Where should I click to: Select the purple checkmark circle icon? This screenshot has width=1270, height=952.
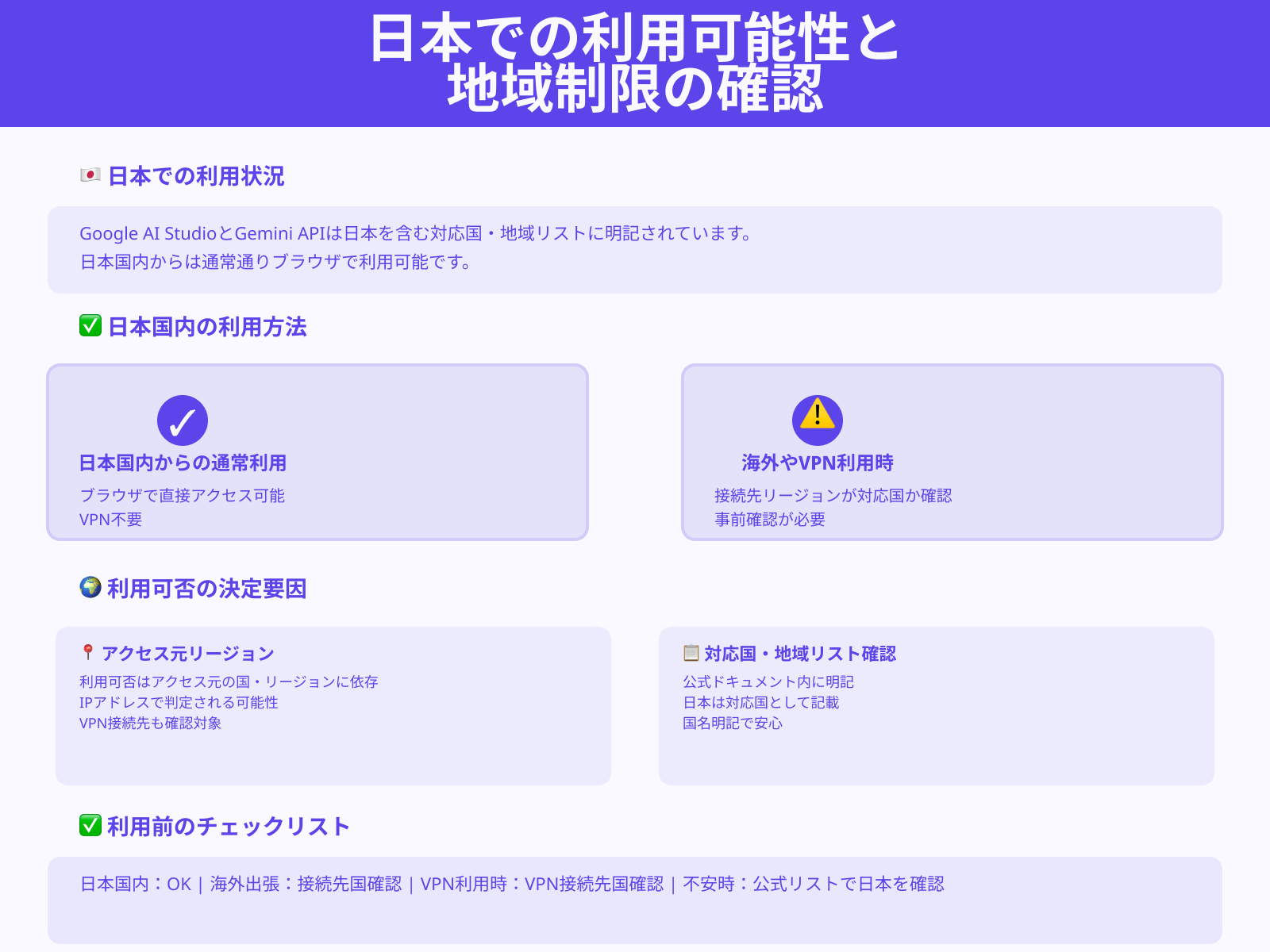tap(183, 421)
